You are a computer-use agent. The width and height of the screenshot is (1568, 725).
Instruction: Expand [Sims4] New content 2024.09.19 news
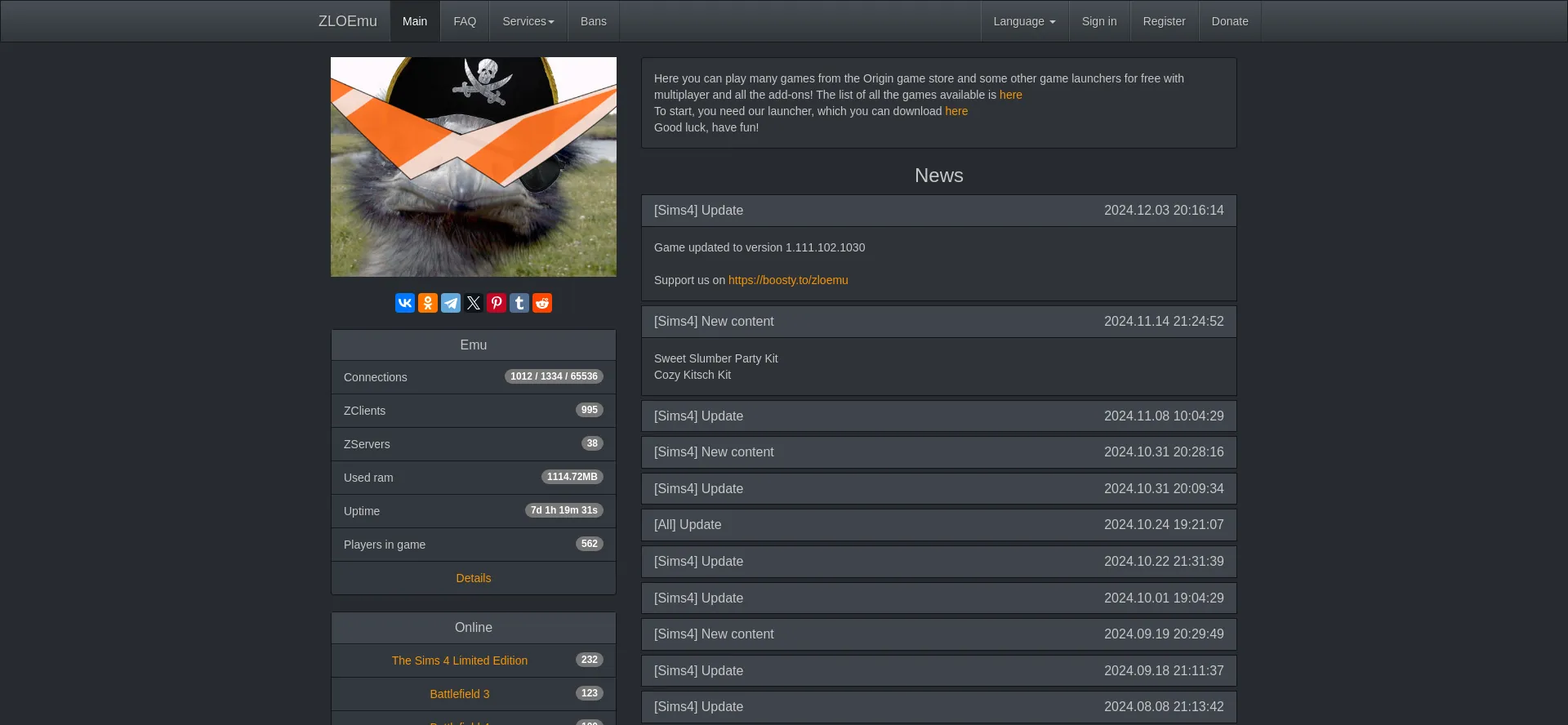coord(939,634)
